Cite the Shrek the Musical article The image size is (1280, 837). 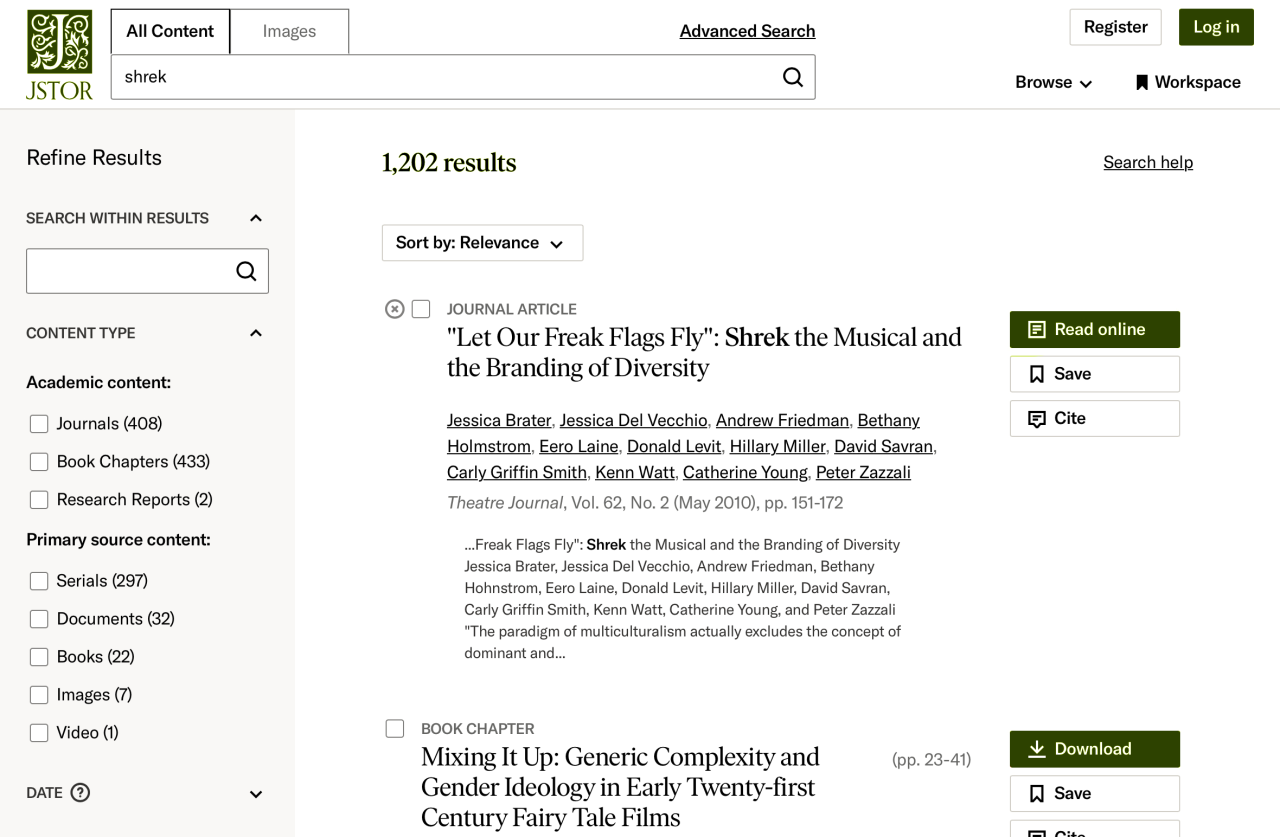pos(1095,418)
